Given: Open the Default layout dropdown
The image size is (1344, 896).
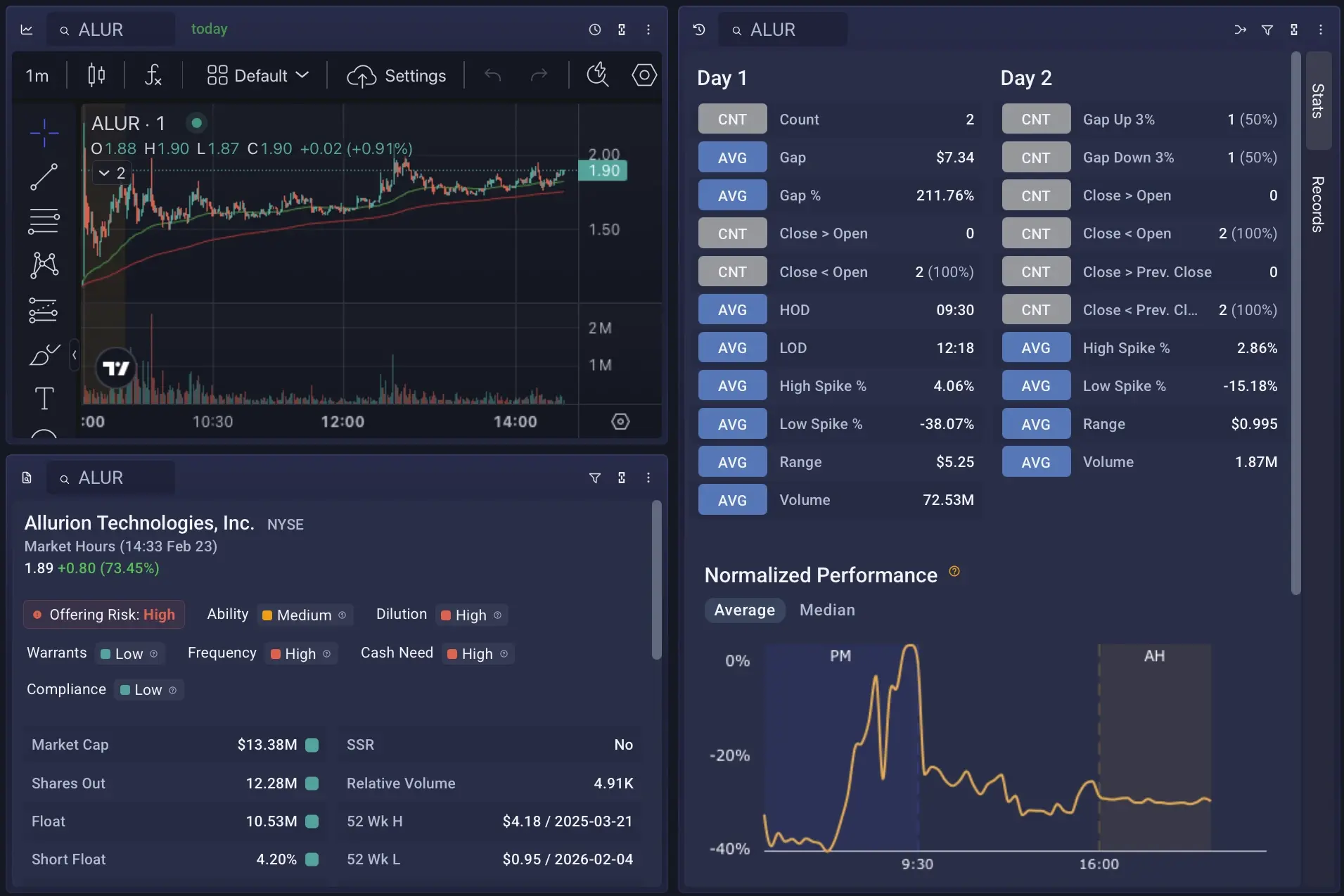Looking at the screenshot, I should tap(257, 75).
